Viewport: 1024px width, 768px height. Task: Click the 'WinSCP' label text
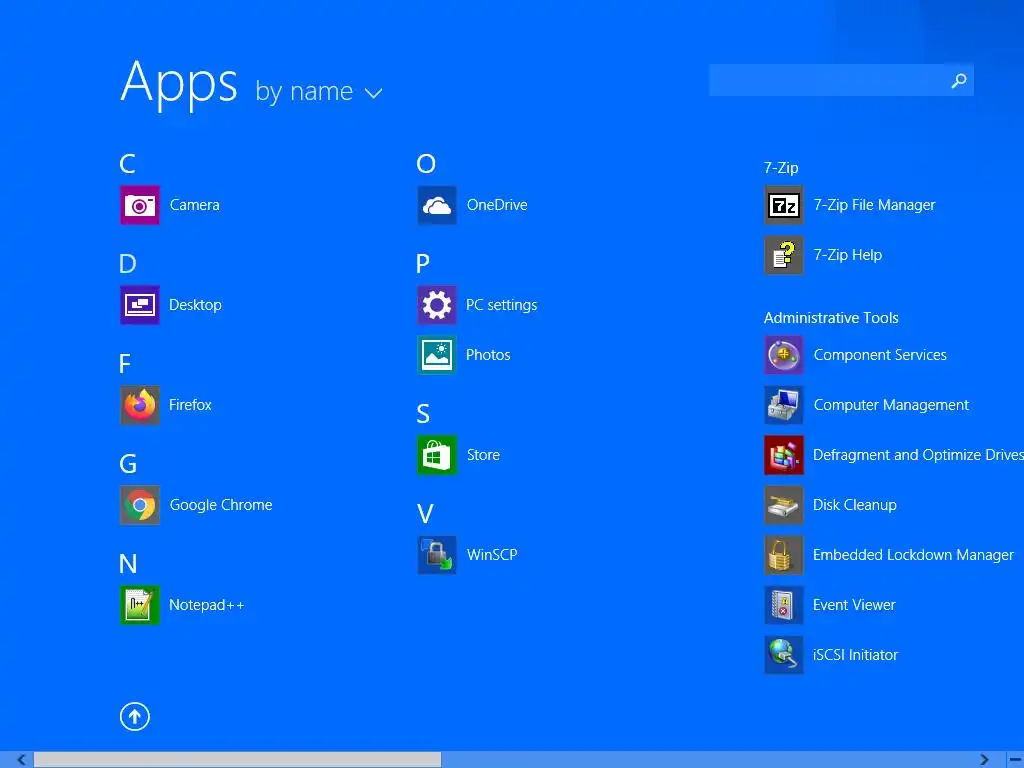pyautogui.click(x=492, y=554)
